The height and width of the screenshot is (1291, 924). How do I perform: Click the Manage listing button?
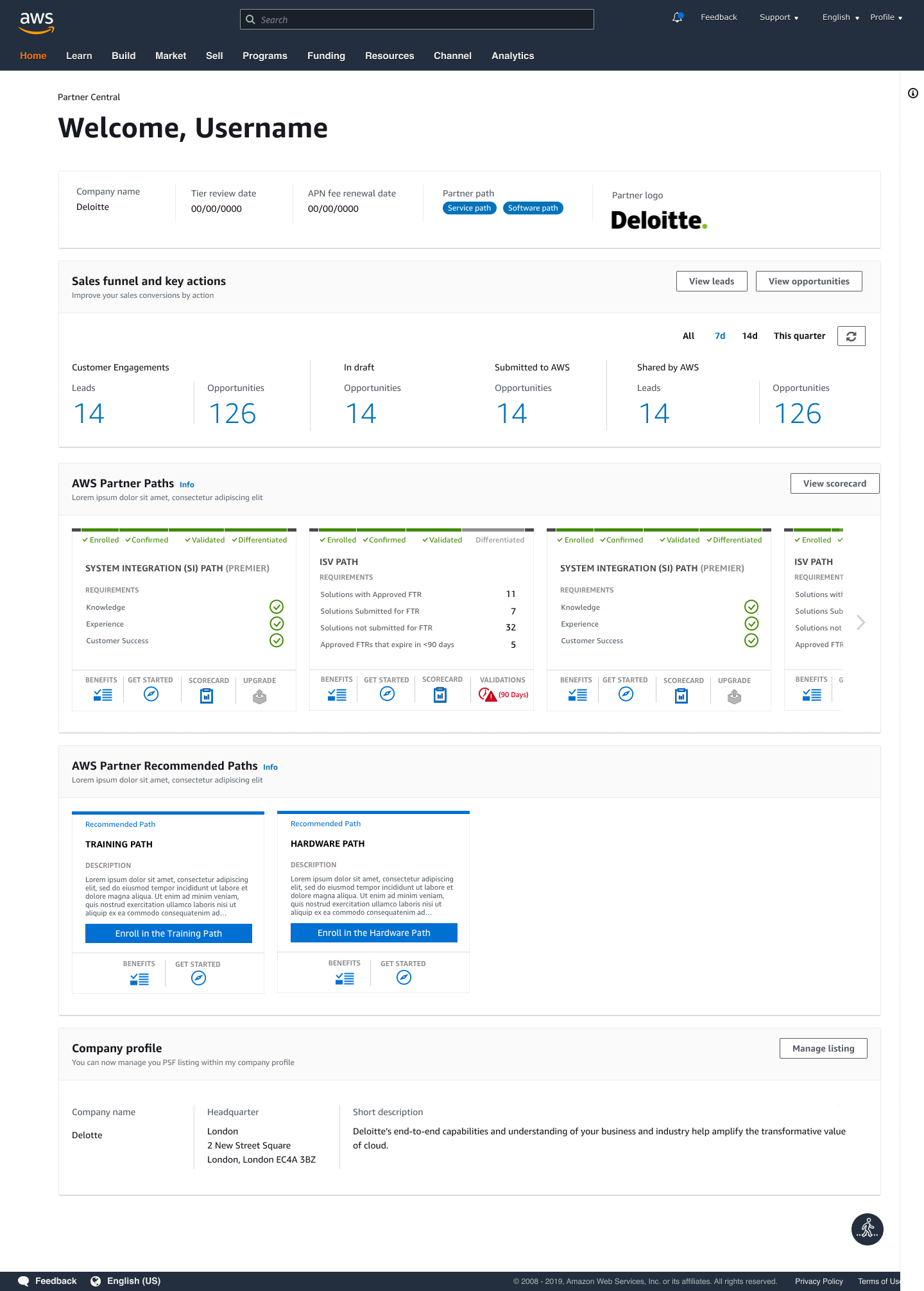pos(823,1048)
